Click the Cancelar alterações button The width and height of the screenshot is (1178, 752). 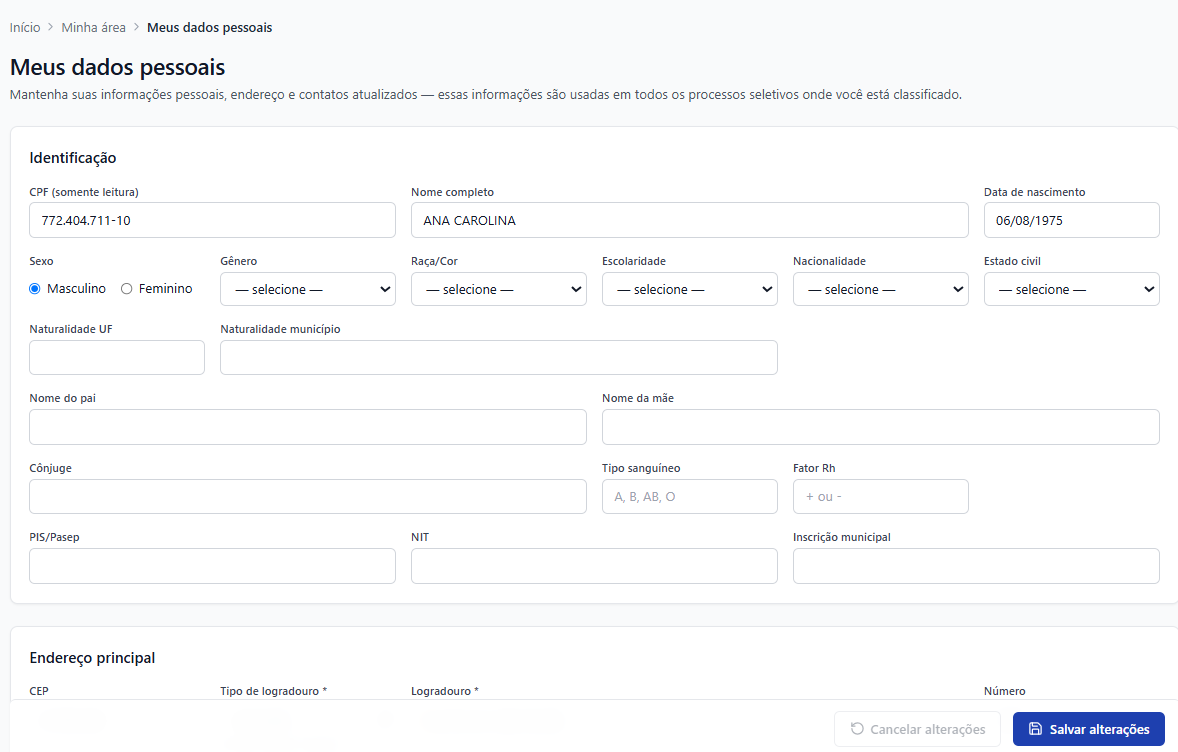tap(917, 729)
